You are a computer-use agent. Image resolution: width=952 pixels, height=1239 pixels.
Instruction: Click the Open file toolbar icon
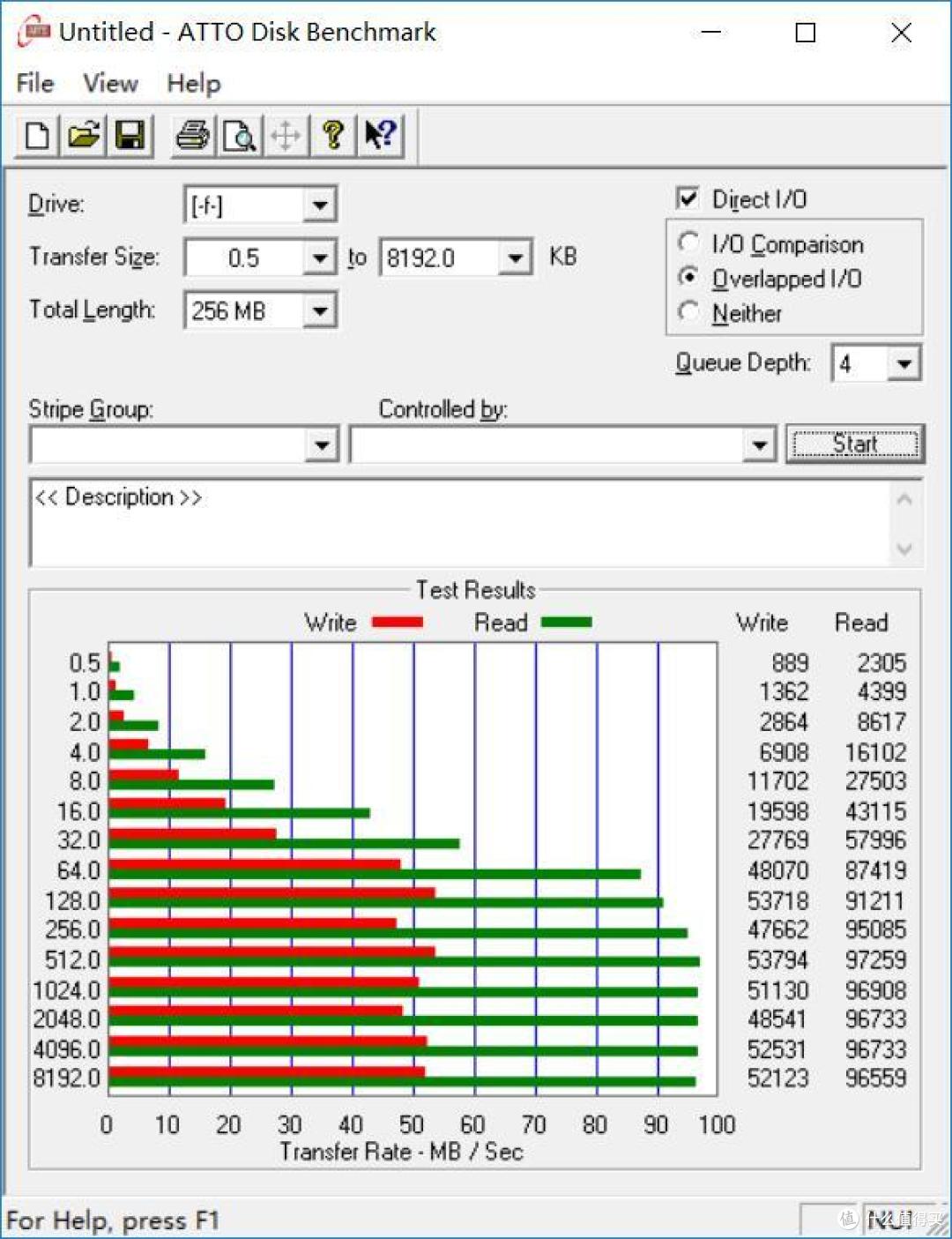tap(84, 136)
